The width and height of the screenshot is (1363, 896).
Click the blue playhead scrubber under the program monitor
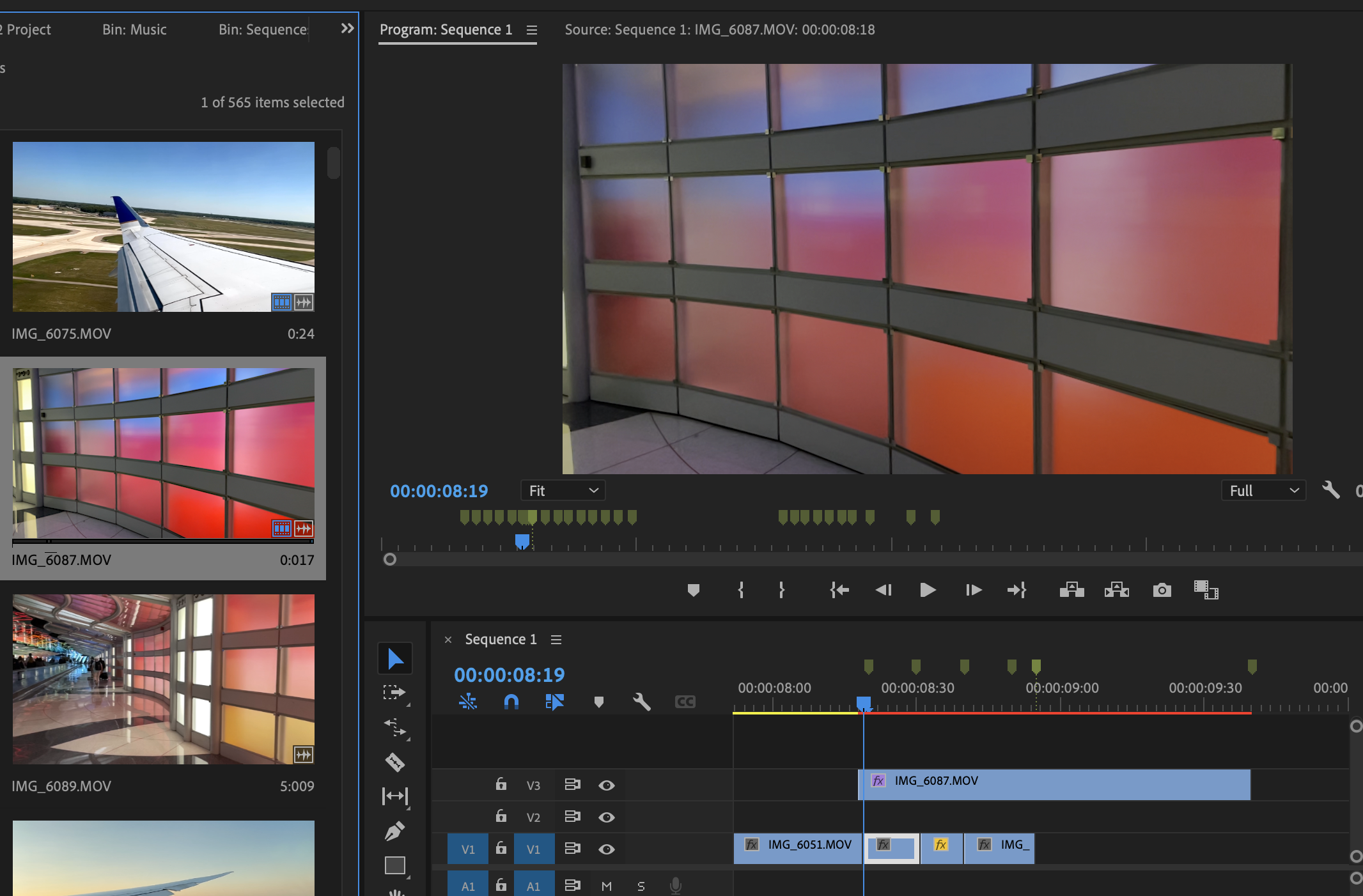pyautogui.click(x=522, y=541)
